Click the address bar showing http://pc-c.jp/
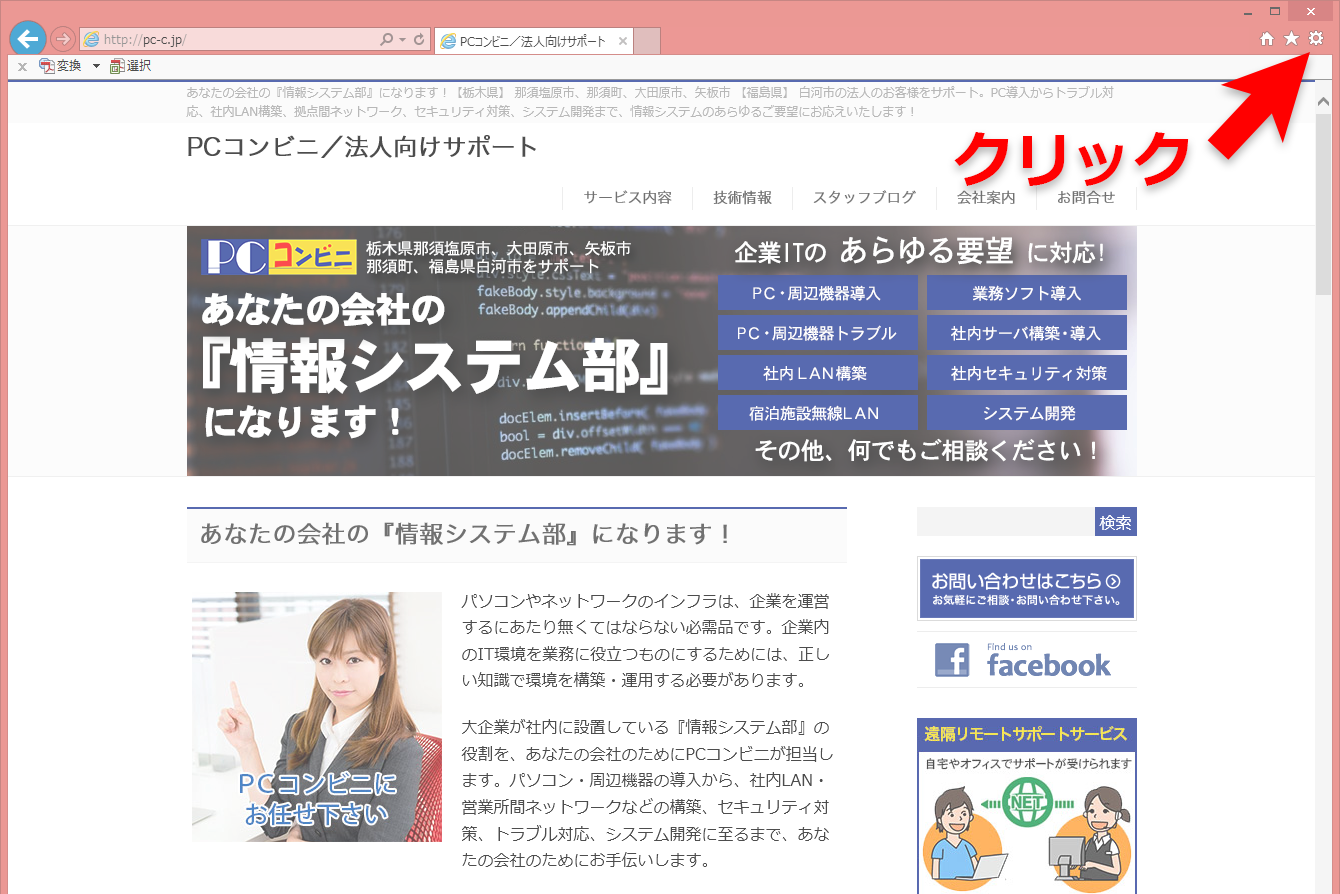The width and height of the screenshot is (1340, 894). pyautogui.click(x=230, y=40)
